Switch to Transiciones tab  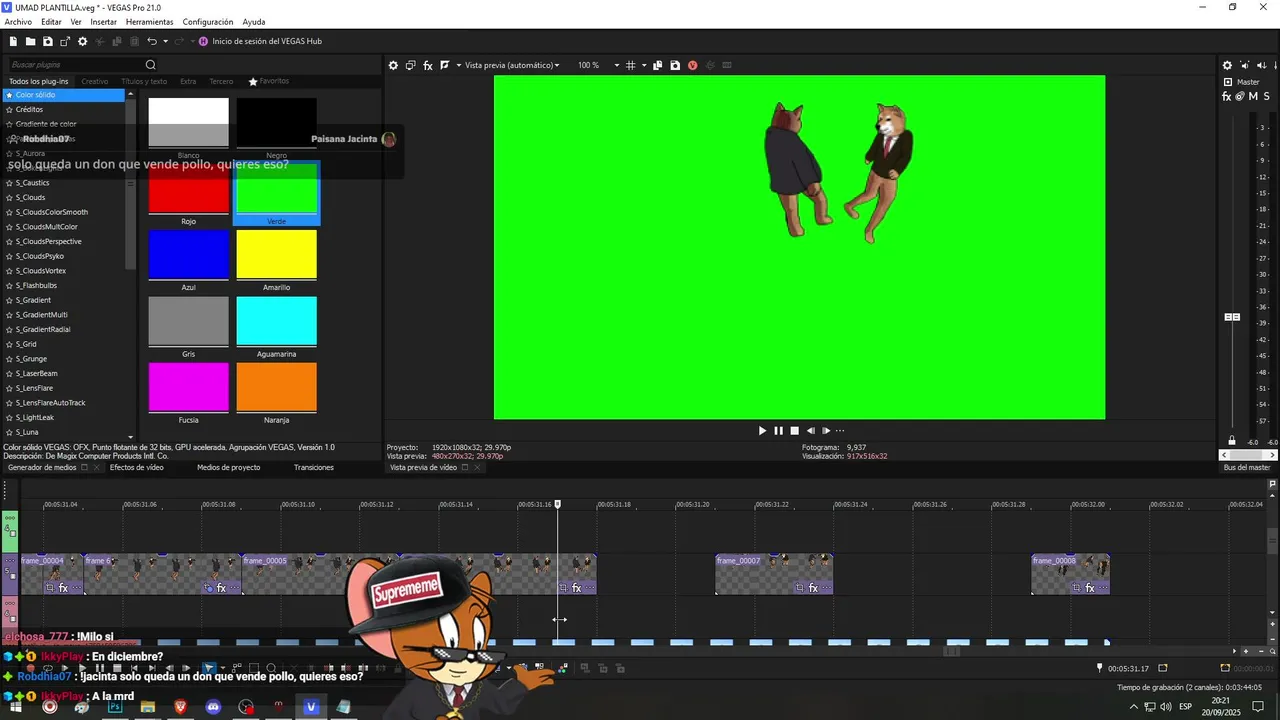(314, 467)
